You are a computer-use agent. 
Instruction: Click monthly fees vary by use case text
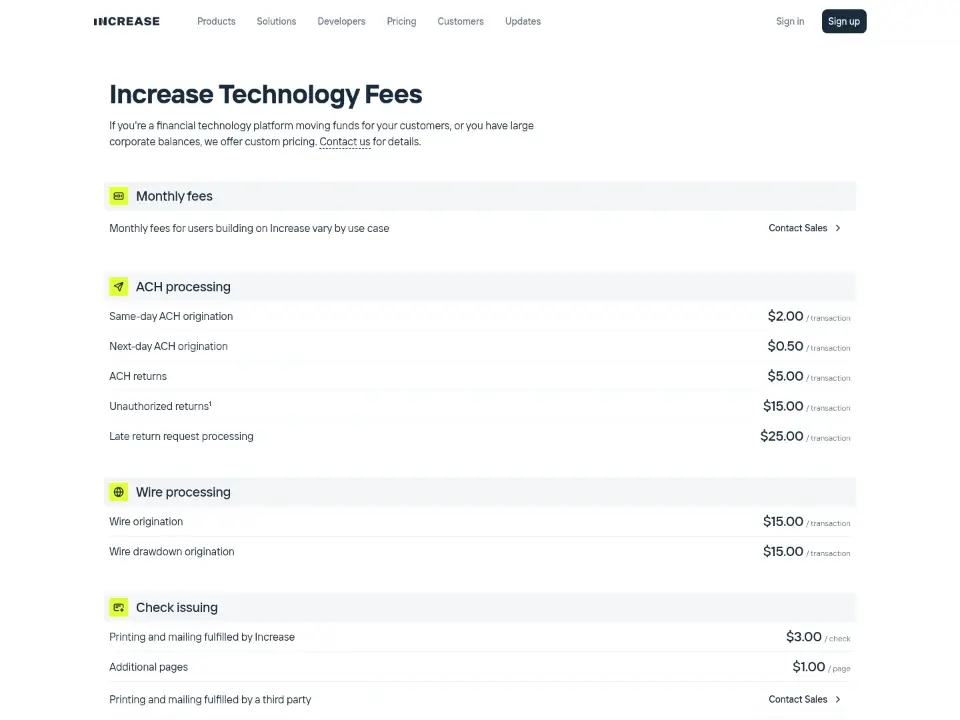pos(249,228)
